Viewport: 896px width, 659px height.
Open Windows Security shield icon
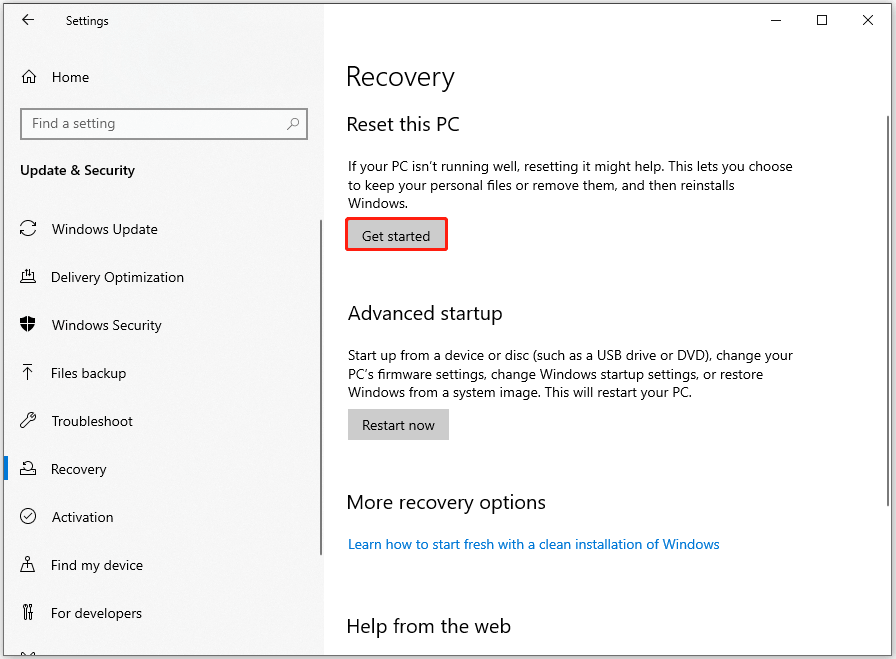[29, 325]
